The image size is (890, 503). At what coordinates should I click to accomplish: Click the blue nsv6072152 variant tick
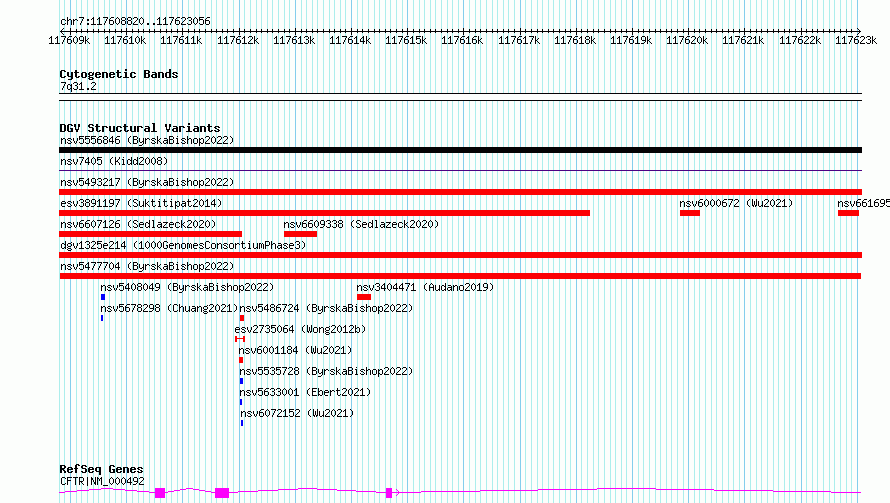coord(242,423)
